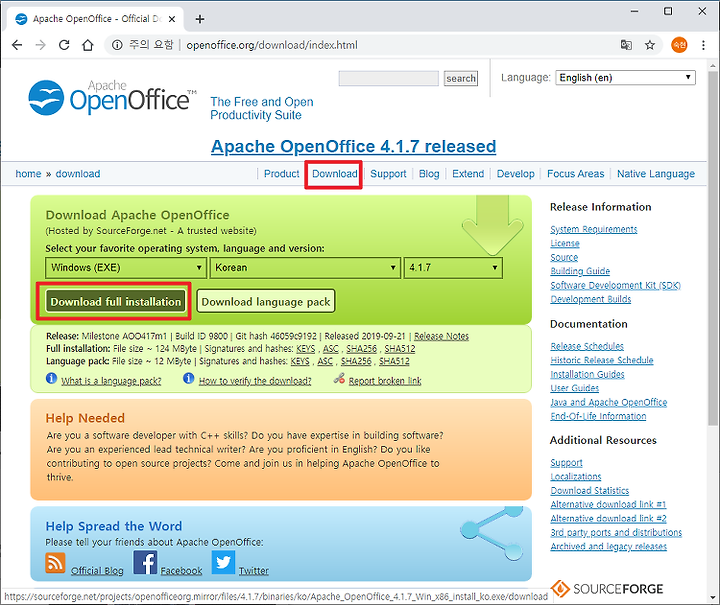
Task: Click the browser back arrow
Action: (x=17, y=45)
